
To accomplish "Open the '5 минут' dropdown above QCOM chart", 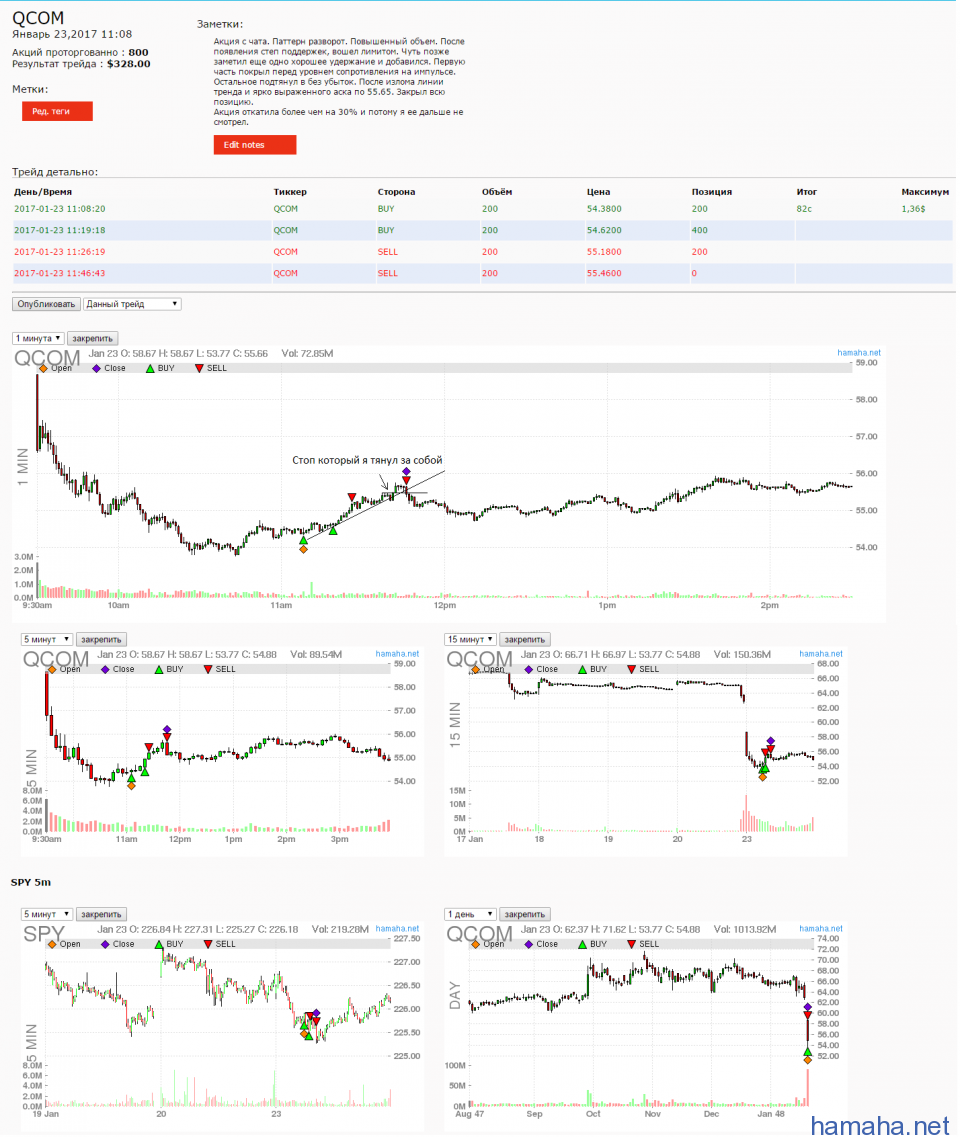I will pyautogui.click(x=46, y=639).
